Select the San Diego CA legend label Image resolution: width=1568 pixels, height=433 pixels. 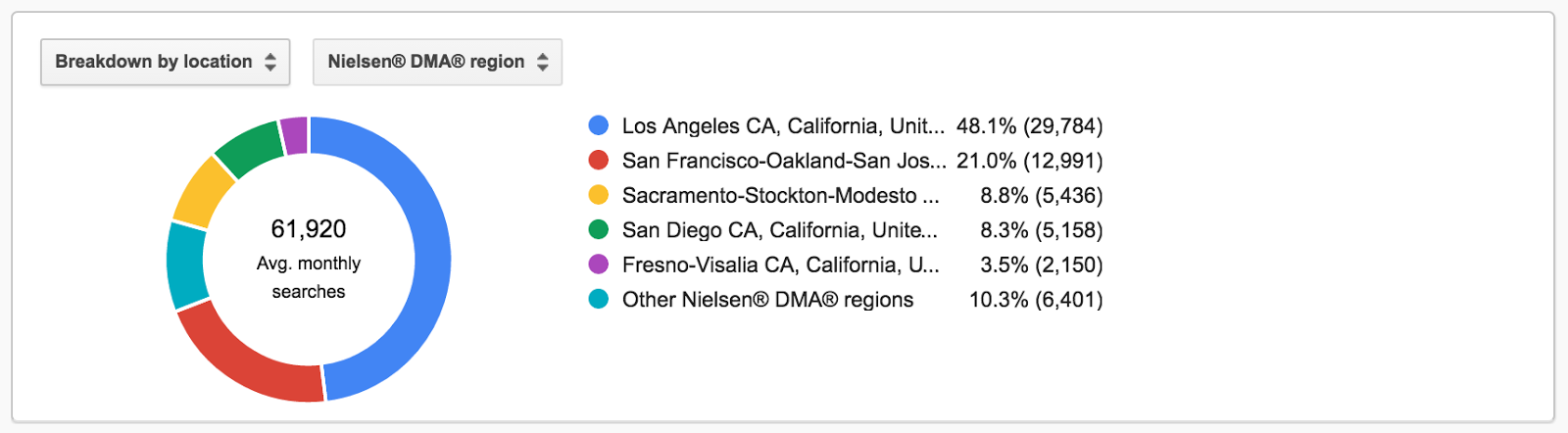780,230
